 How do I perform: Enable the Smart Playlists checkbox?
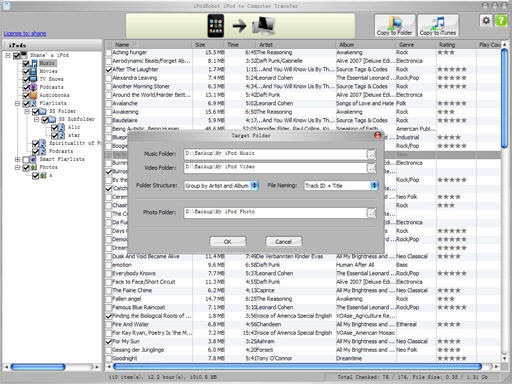[26, 159]
